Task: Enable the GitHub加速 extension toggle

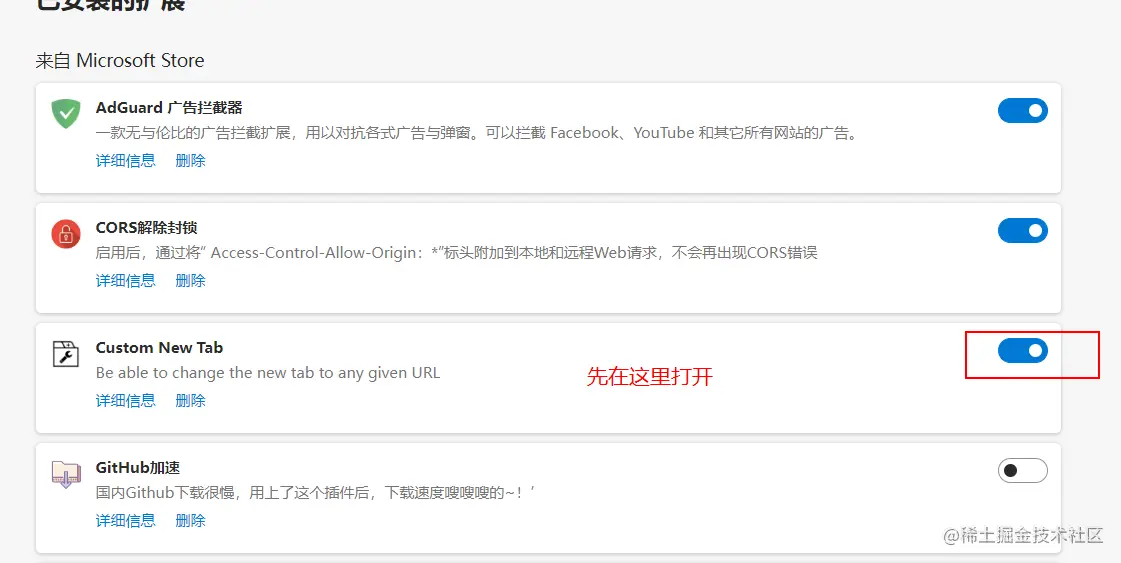Action: tap(1022, 471)
